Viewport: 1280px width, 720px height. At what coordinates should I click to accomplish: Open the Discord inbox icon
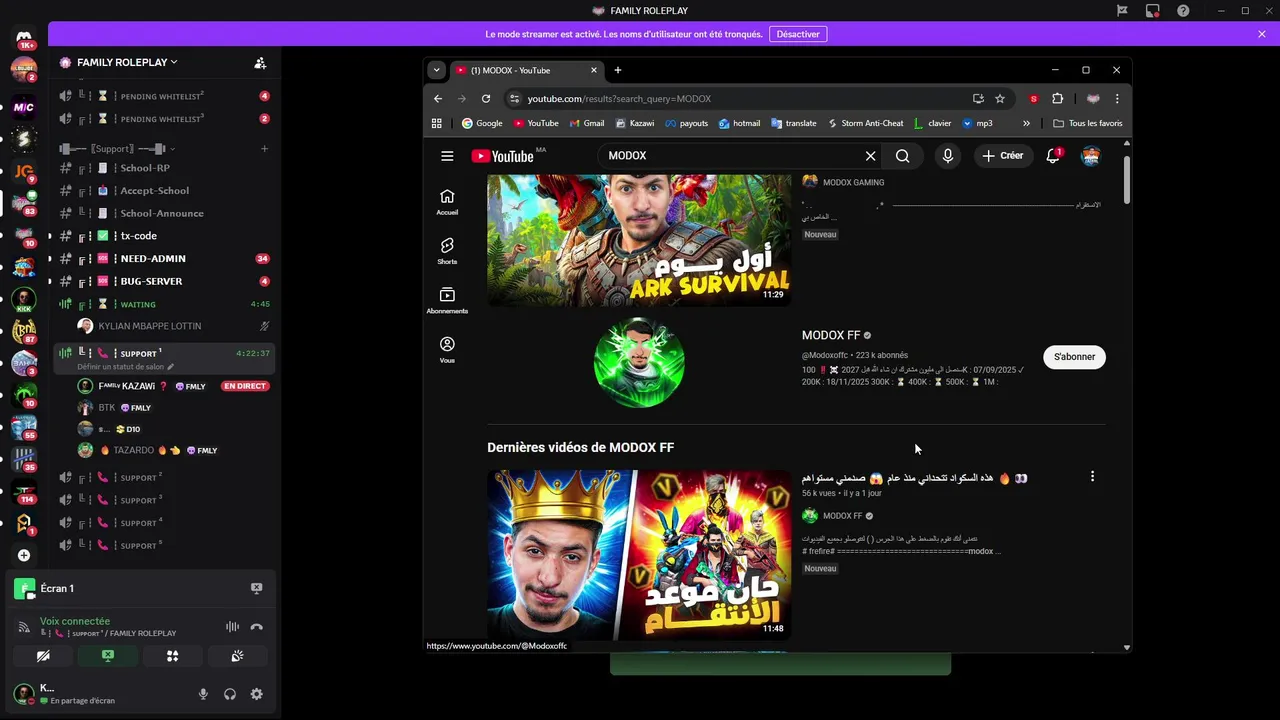[1153, 11]
